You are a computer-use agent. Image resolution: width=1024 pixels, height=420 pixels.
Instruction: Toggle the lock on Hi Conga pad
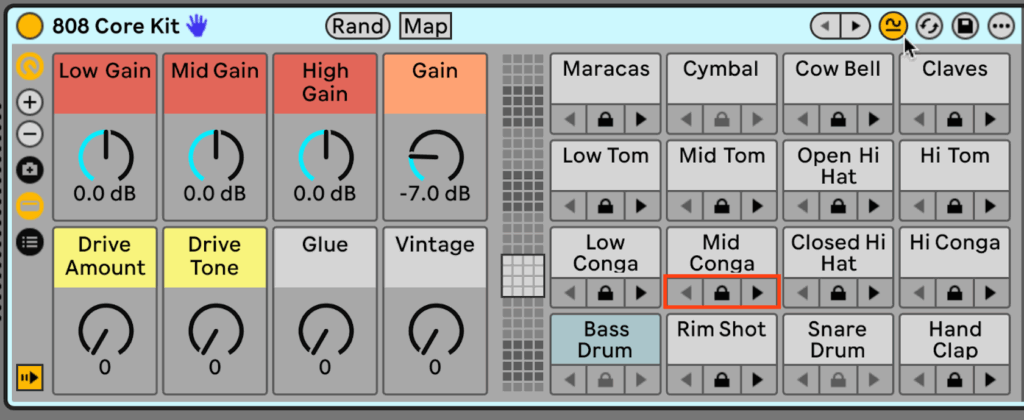[x=955, y=293]
